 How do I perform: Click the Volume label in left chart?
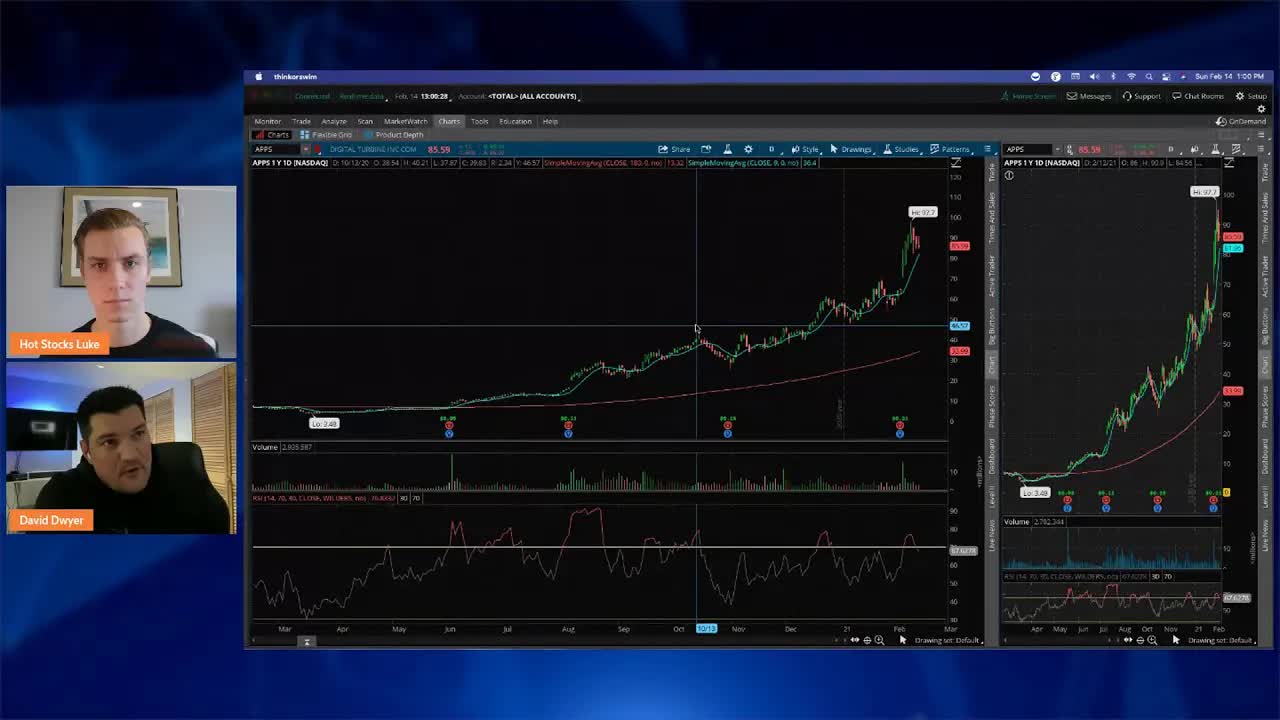[265, 447]
